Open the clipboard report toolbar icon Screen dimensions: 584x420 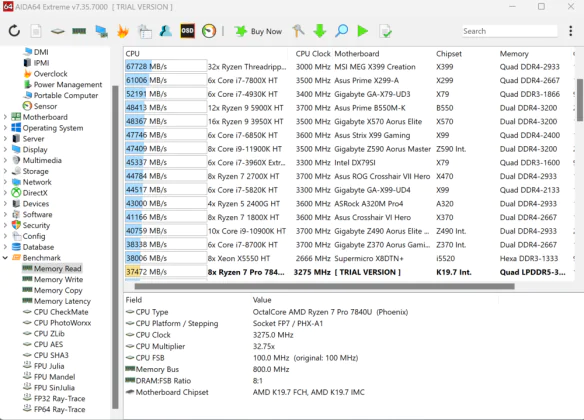[x=145, y=31]
